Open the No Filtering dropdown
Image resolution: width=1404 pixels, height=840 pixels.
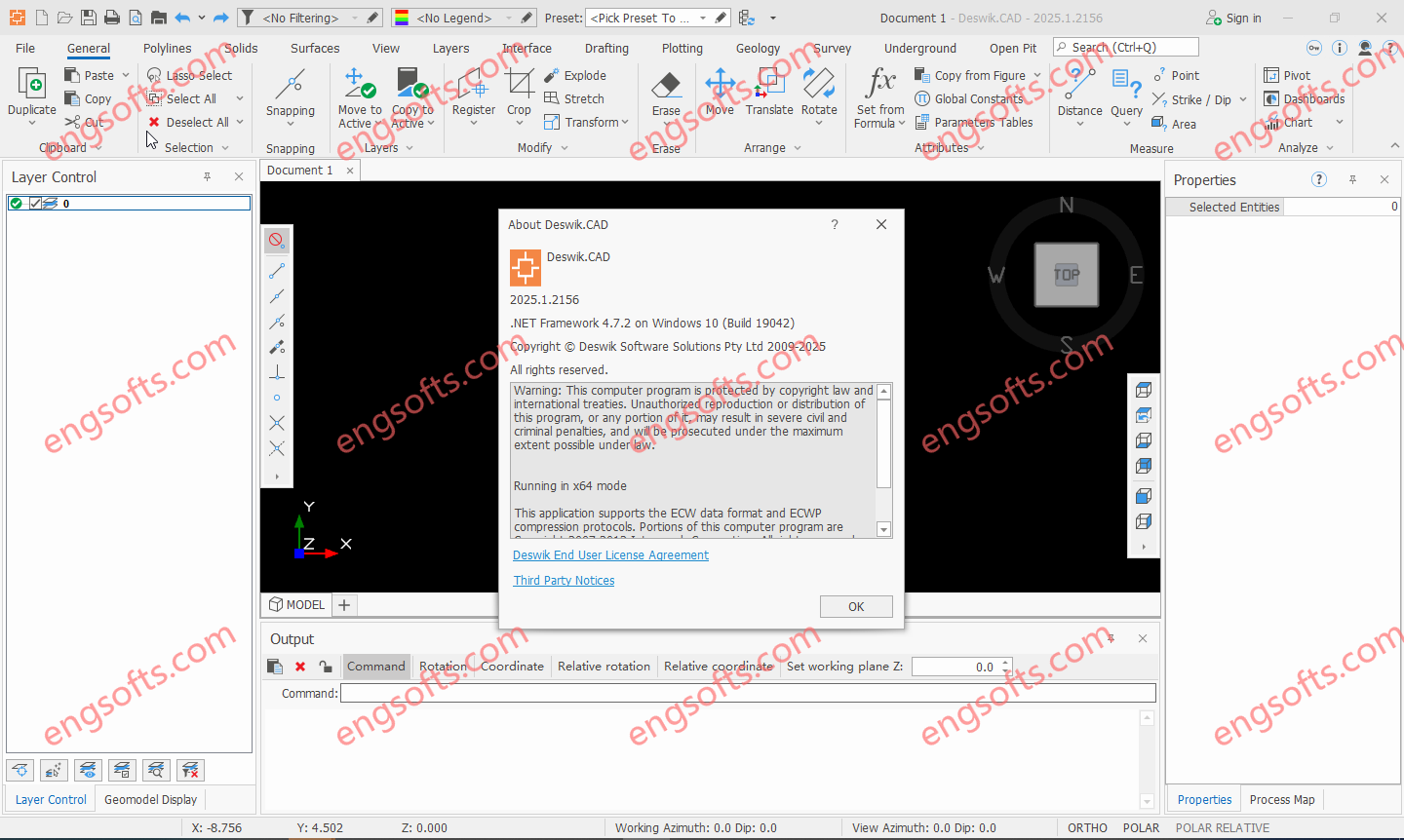tap(354, 18)
